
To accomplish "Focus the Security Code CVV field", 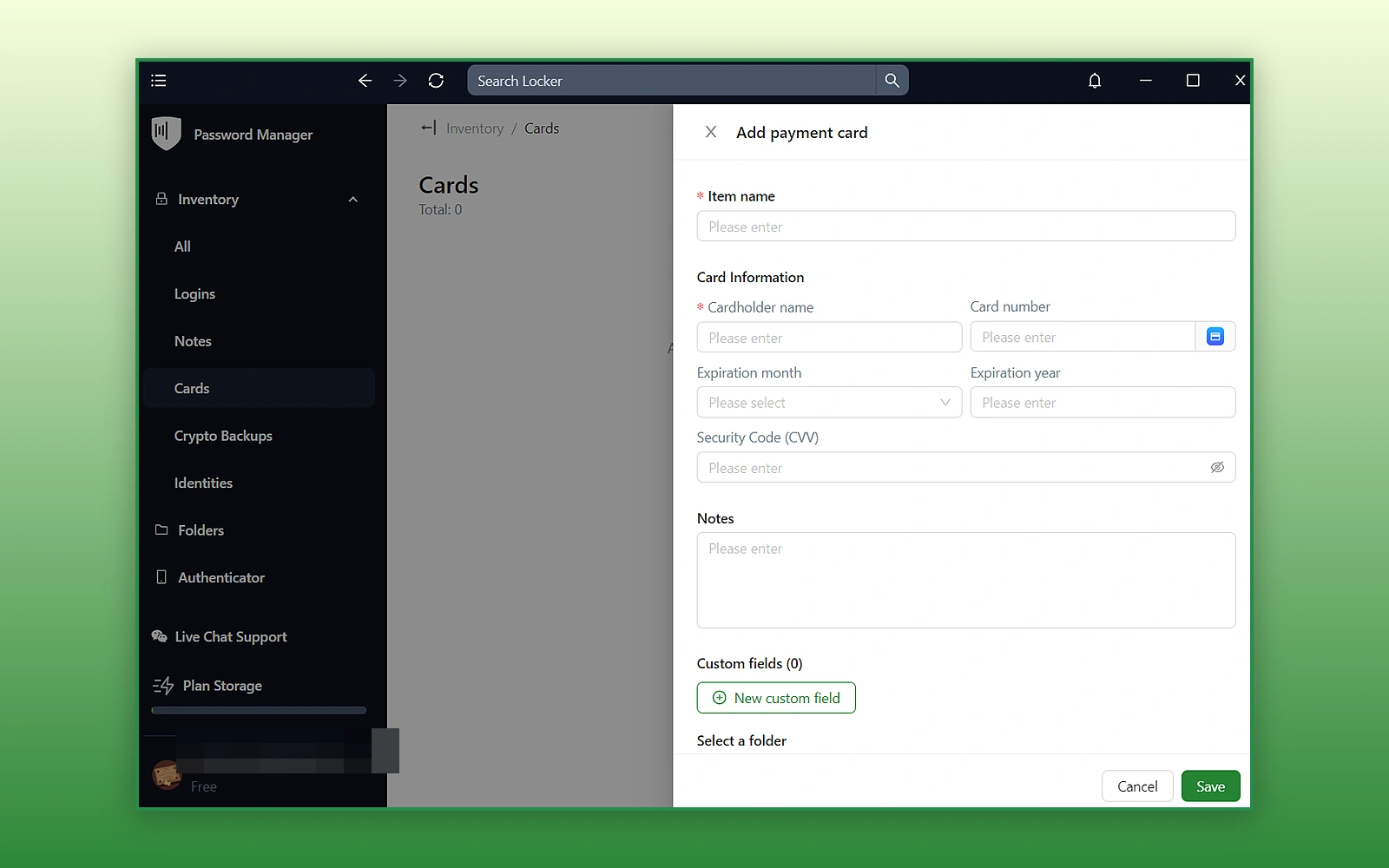I will click(x=966, y=468).
